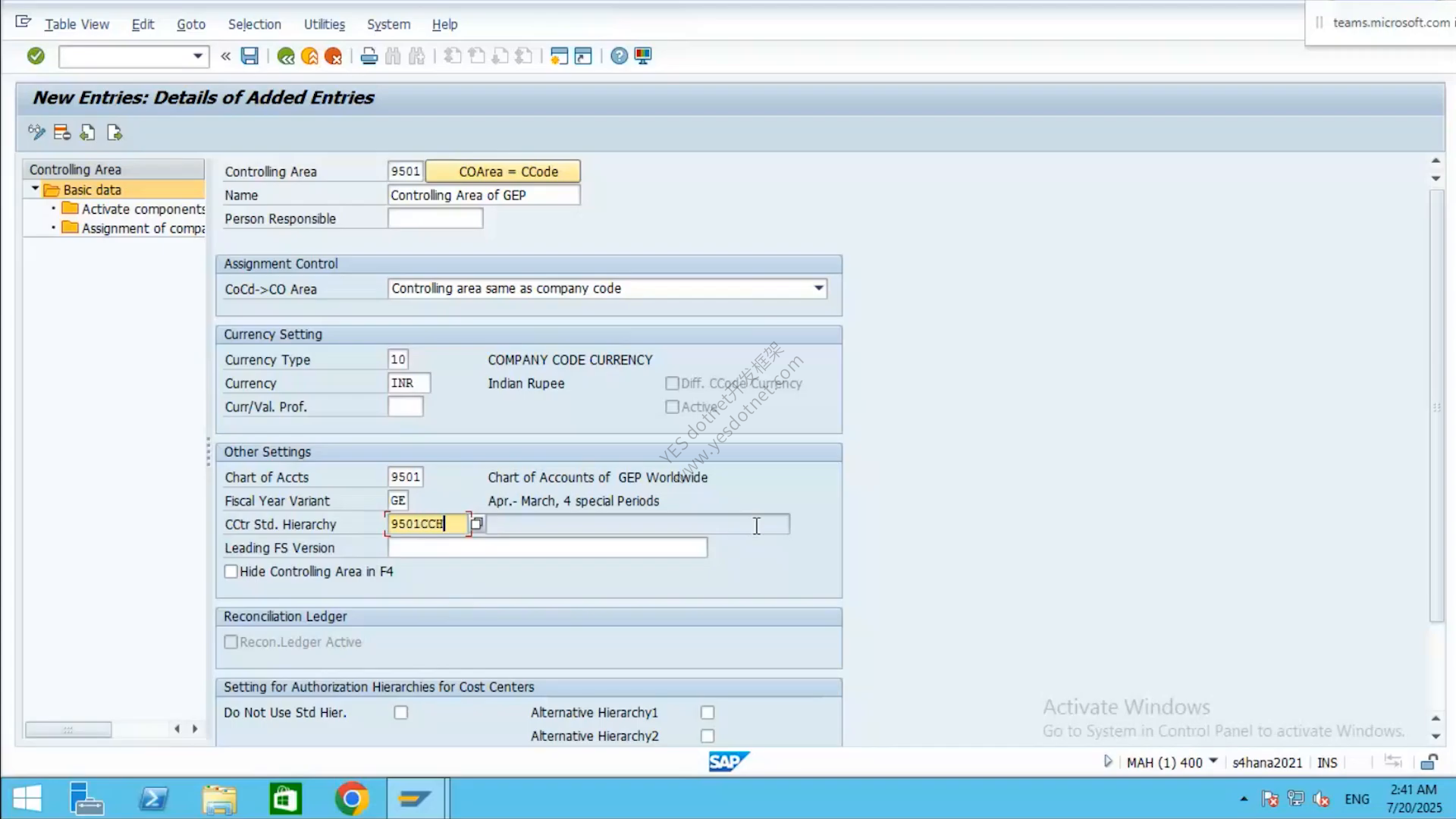The height and width of the screenshot is (819, 1456).
Task: Select Activate components tree item
Action: click(143, 209)
